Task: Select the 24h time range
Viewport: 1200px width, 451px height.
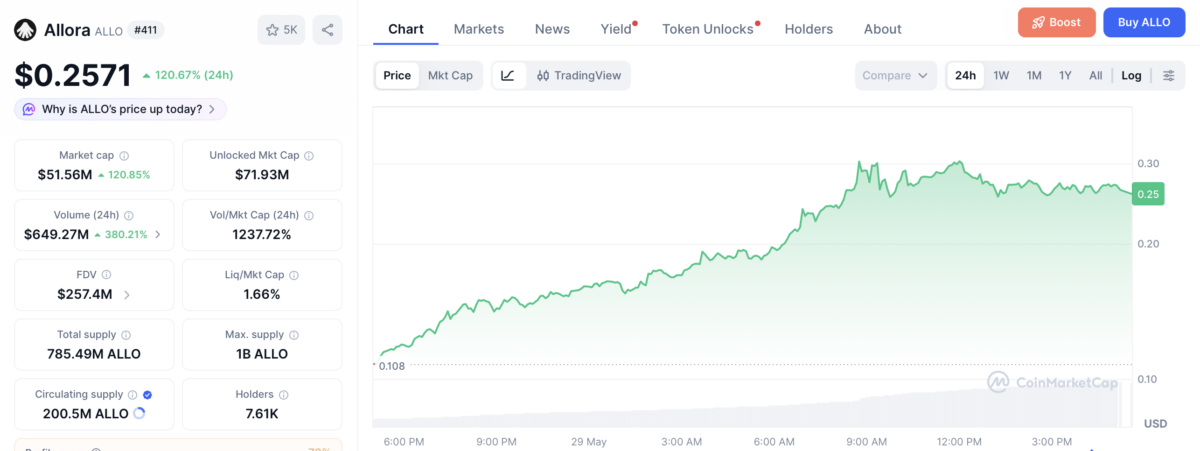Action: tap(966, 75)
